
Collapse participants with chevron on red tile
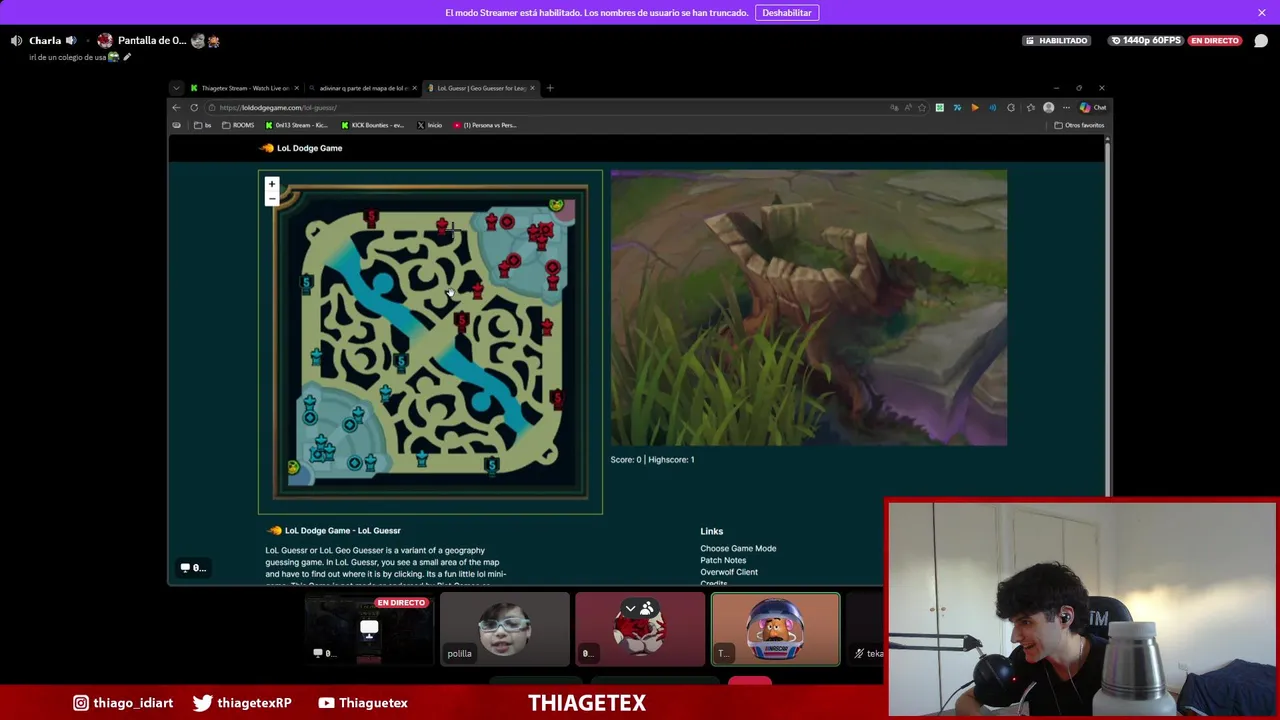coord(630,608)
